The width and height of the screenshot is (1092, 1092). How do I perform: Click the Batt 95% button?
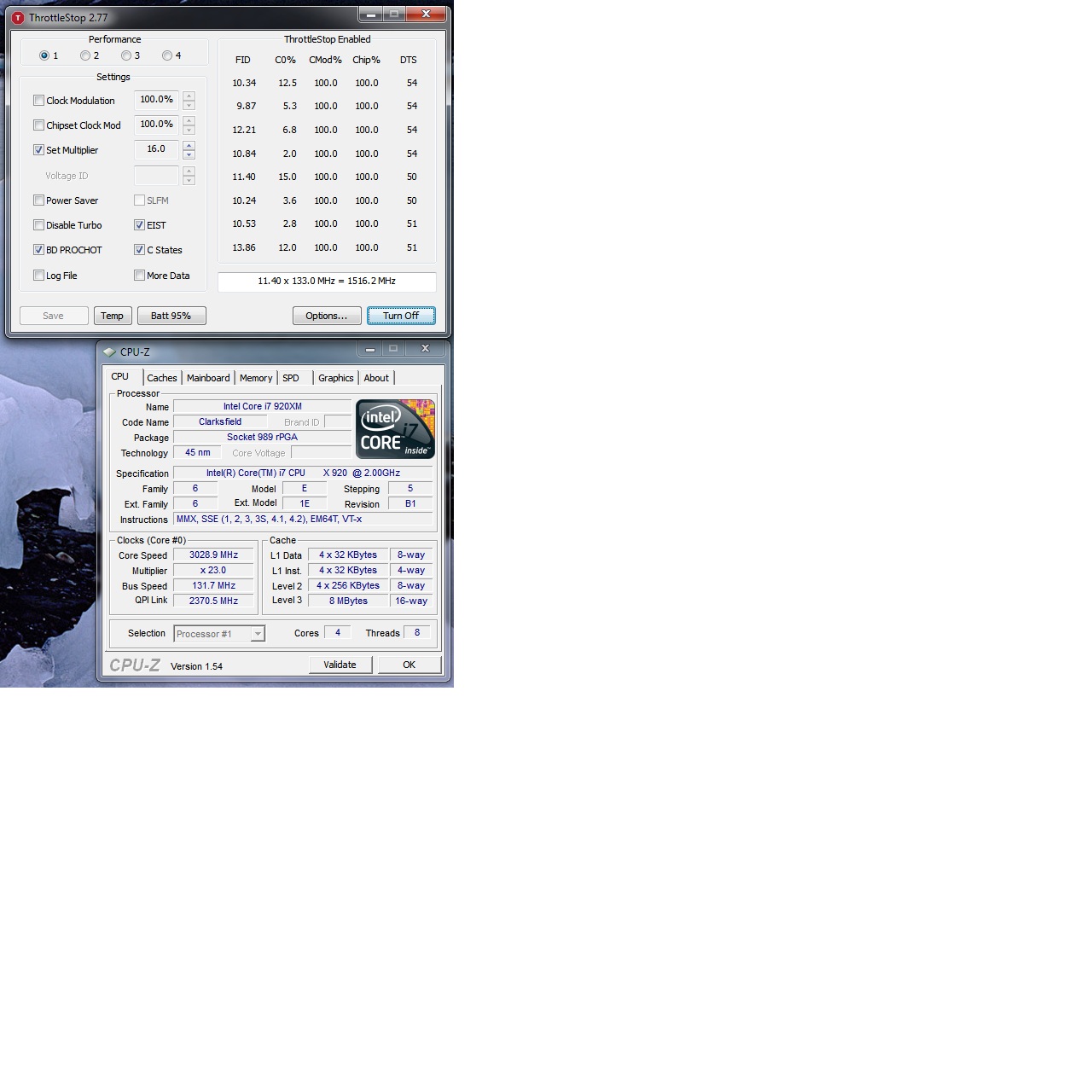(x=171, y=316)
